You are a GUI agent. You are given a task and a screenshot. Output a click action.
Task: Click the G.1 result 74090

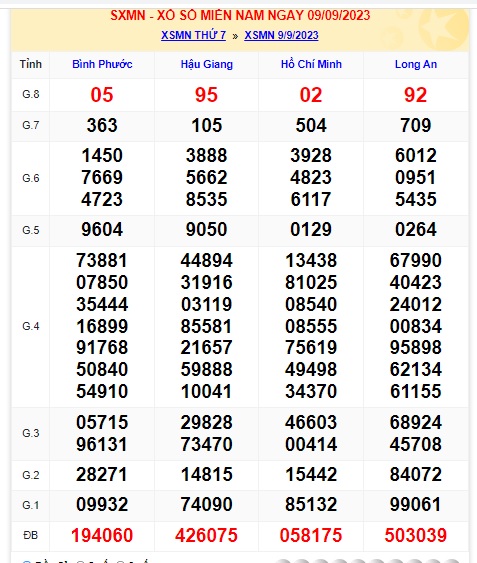(x=207, y=504)
